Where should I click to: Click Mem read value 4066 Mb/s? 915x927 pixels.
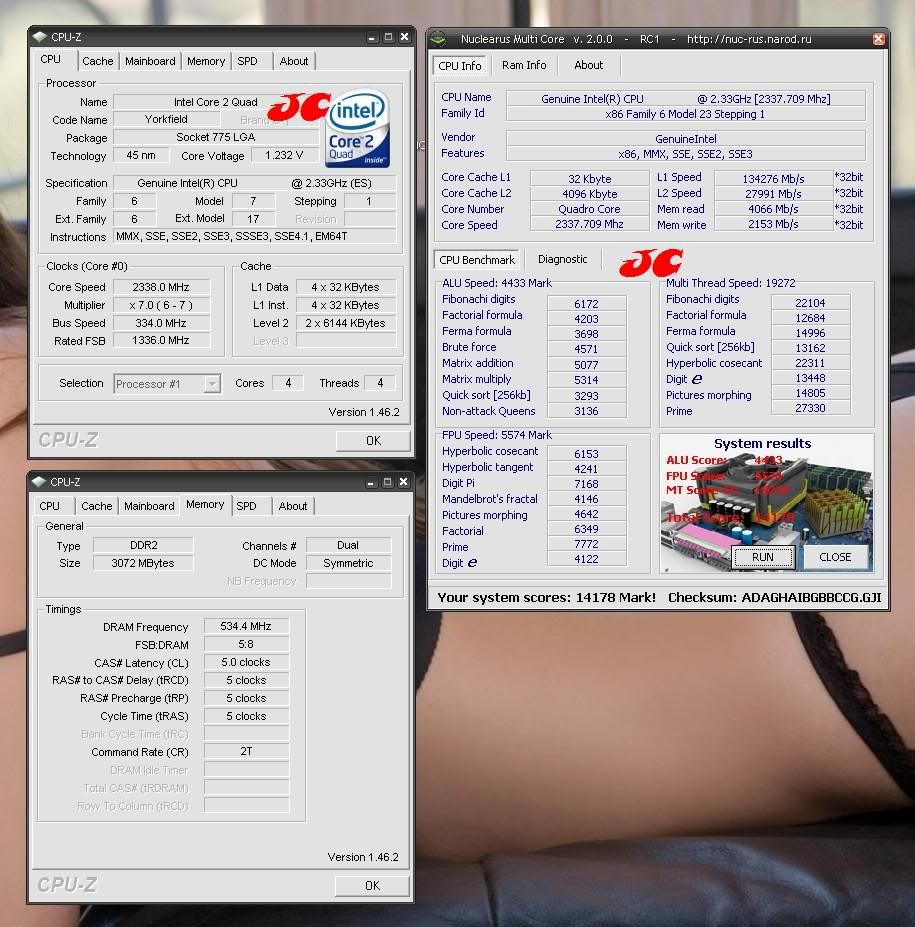774,209
